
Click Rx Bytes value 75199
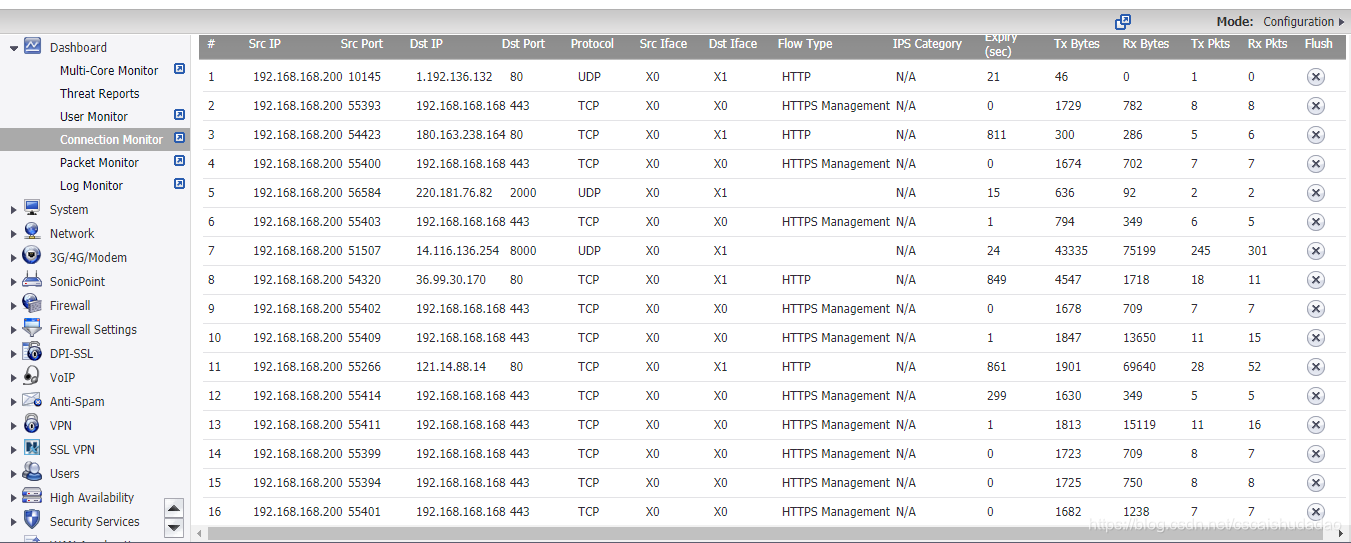[x=1139, y=251]
